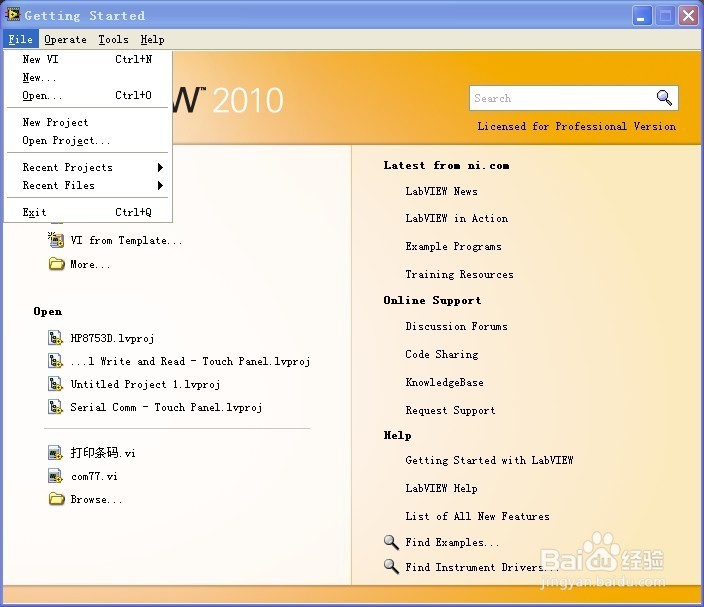
Task: Open Serial Comm - Touch Panel.lvproj
Action: 167,407
